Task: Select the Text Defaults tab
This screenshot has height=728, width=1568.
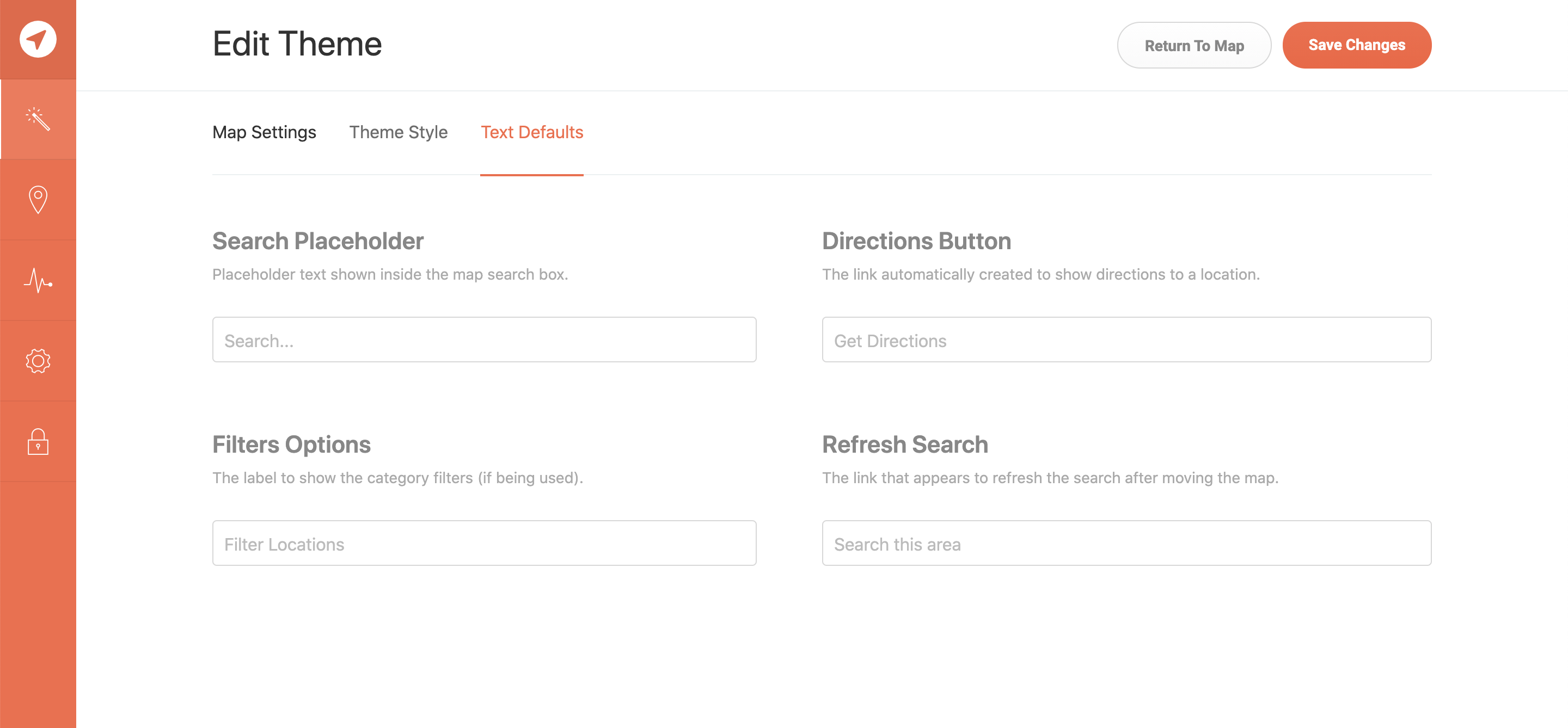Action: tap(531, 132)
